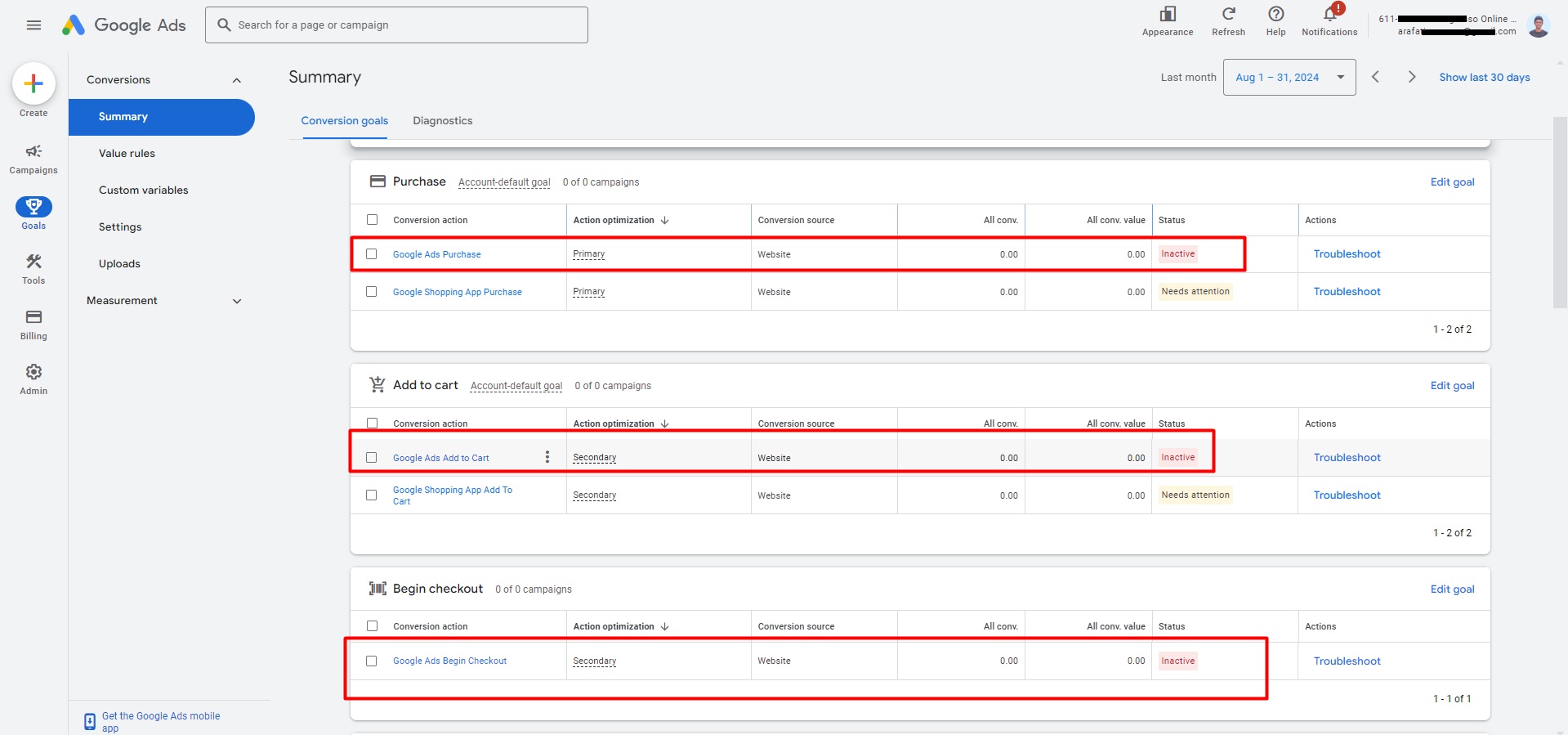
Task: Click Edit goal for Purchase
Action: pos(1452,182)
